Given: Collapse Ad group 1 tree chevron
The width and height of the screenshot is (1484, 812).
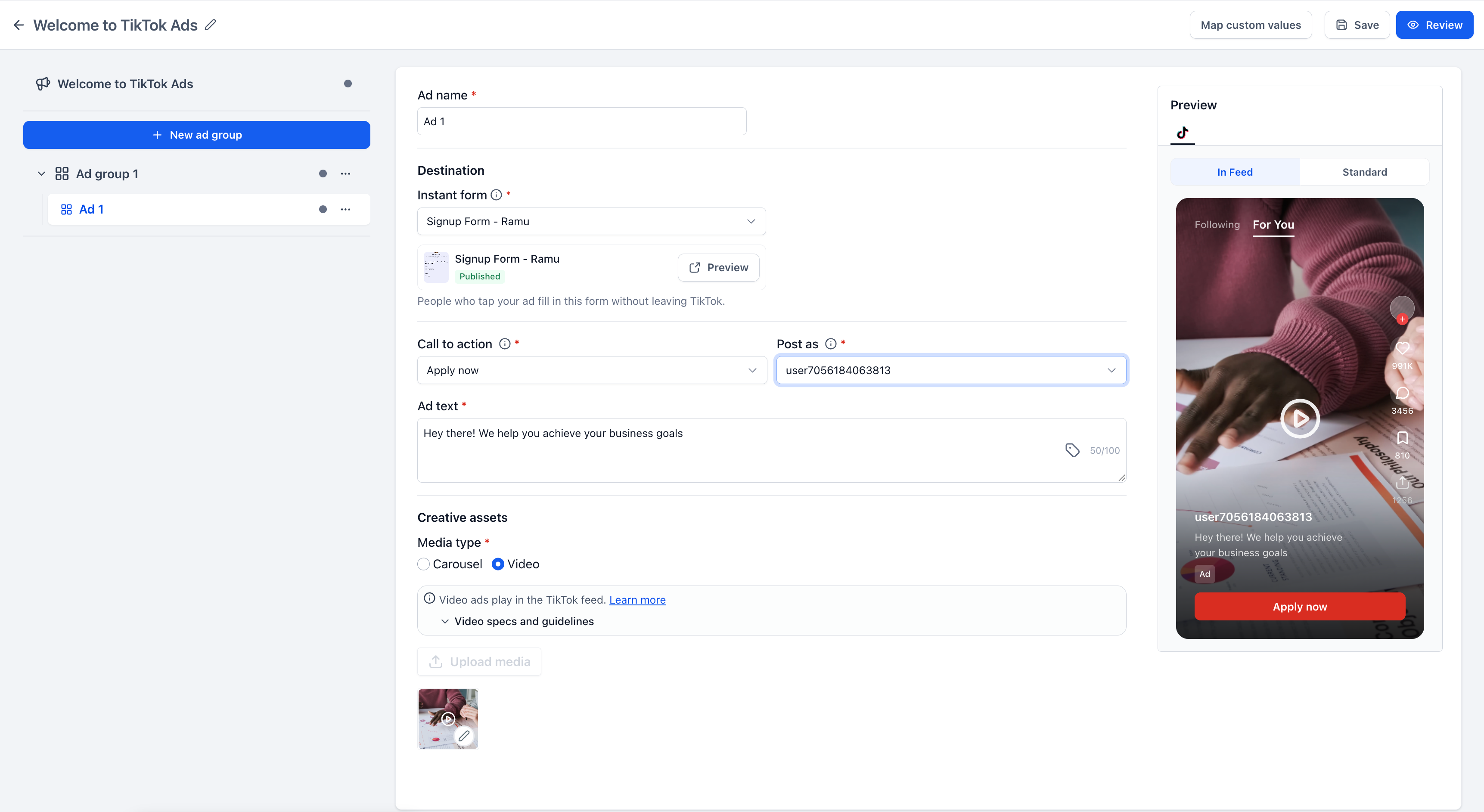Looking at the screenshot, I should (41, 174).
